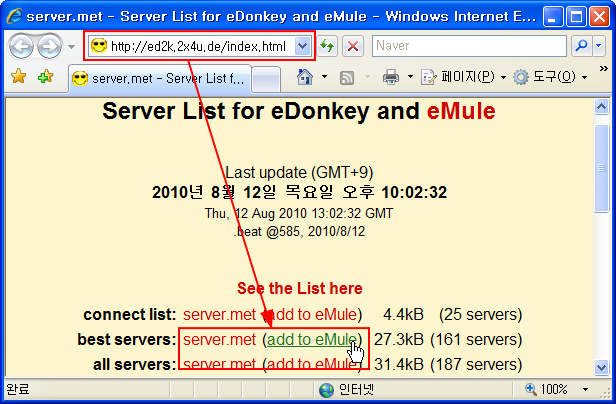Screen dimensions: 616x404
Task: Click the .beat @585 text line
Action: tap(300, 231)
